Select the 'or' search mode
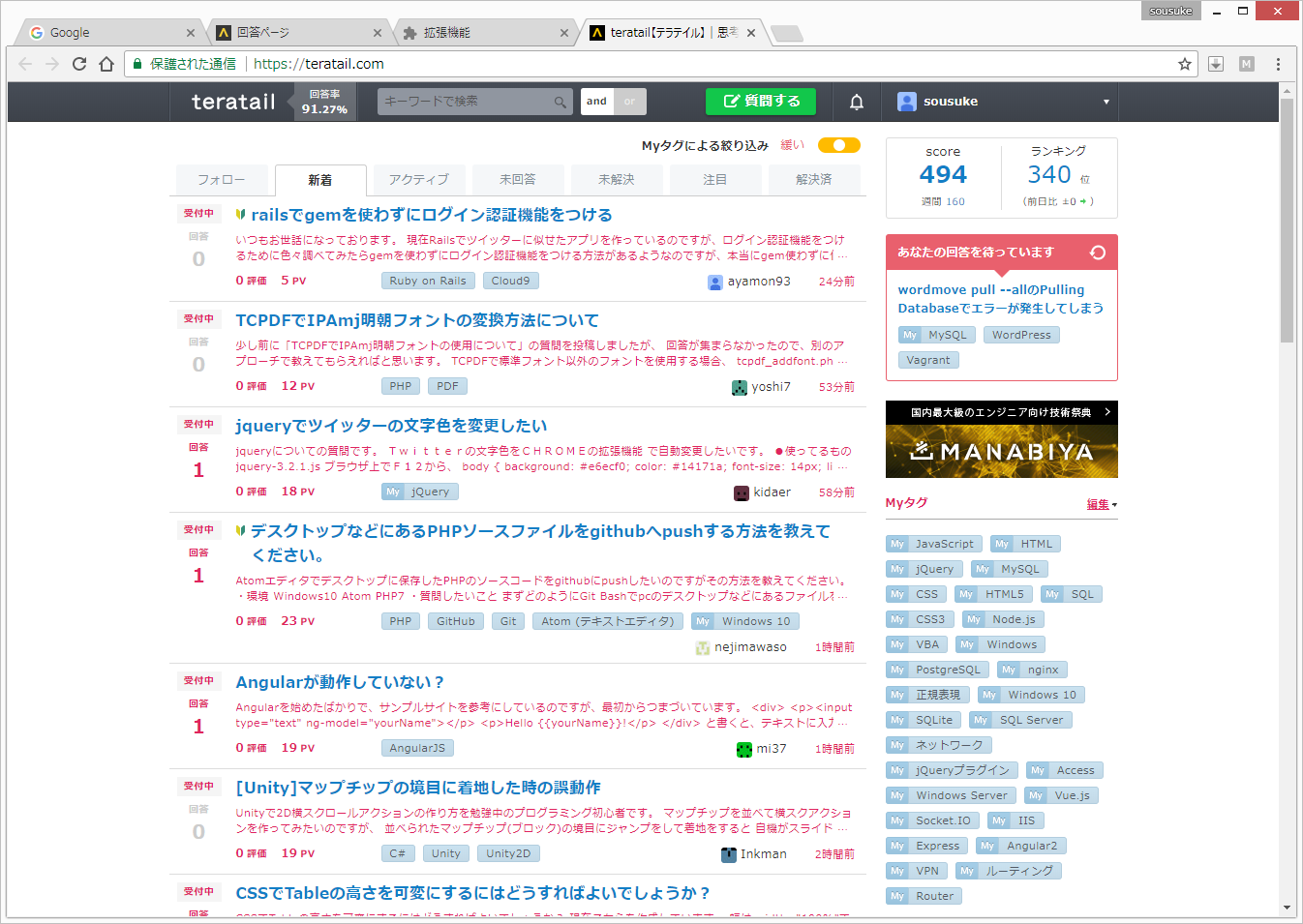 630,102
